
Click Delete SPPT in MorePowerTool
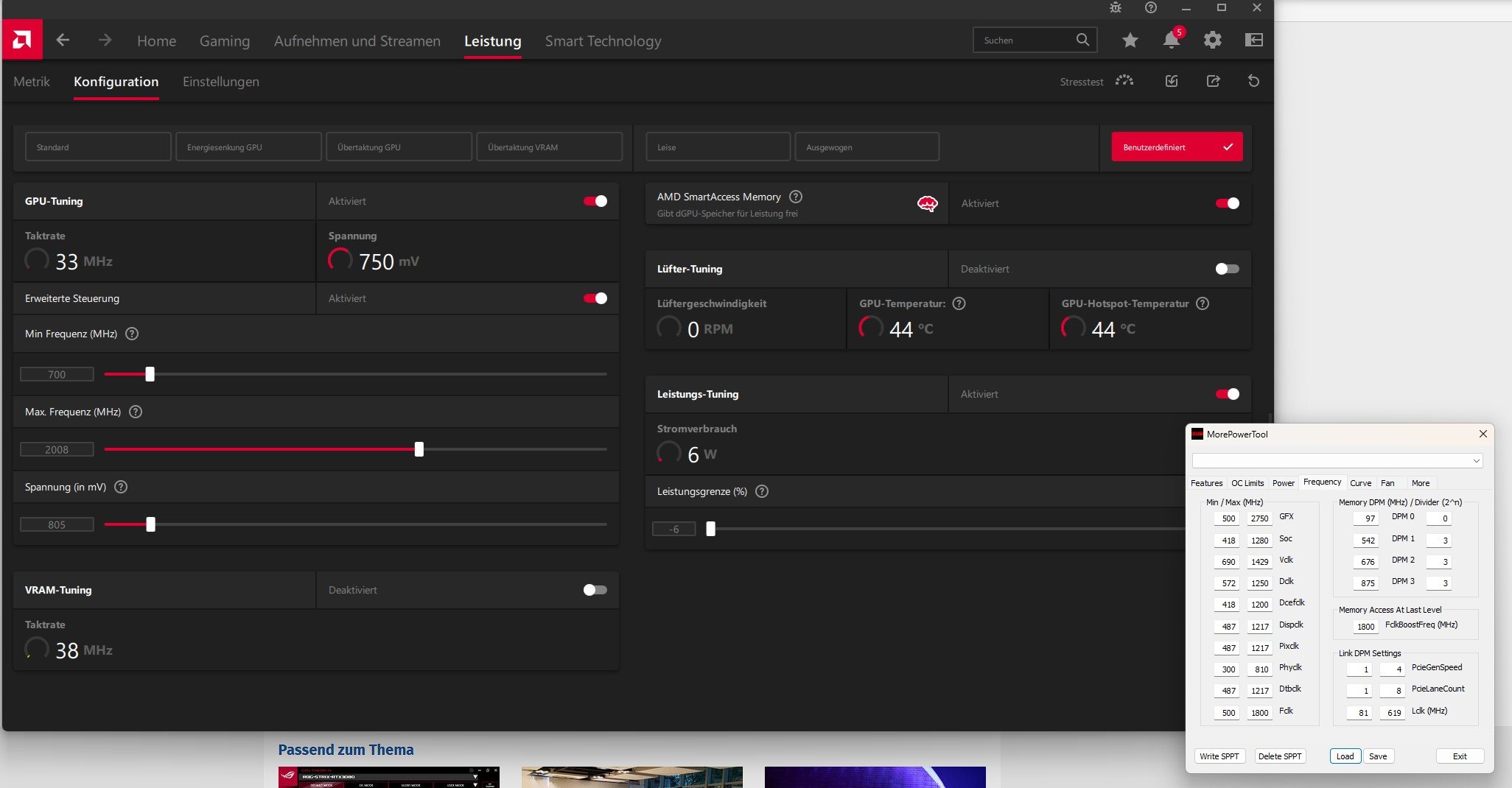point(1280,756)
